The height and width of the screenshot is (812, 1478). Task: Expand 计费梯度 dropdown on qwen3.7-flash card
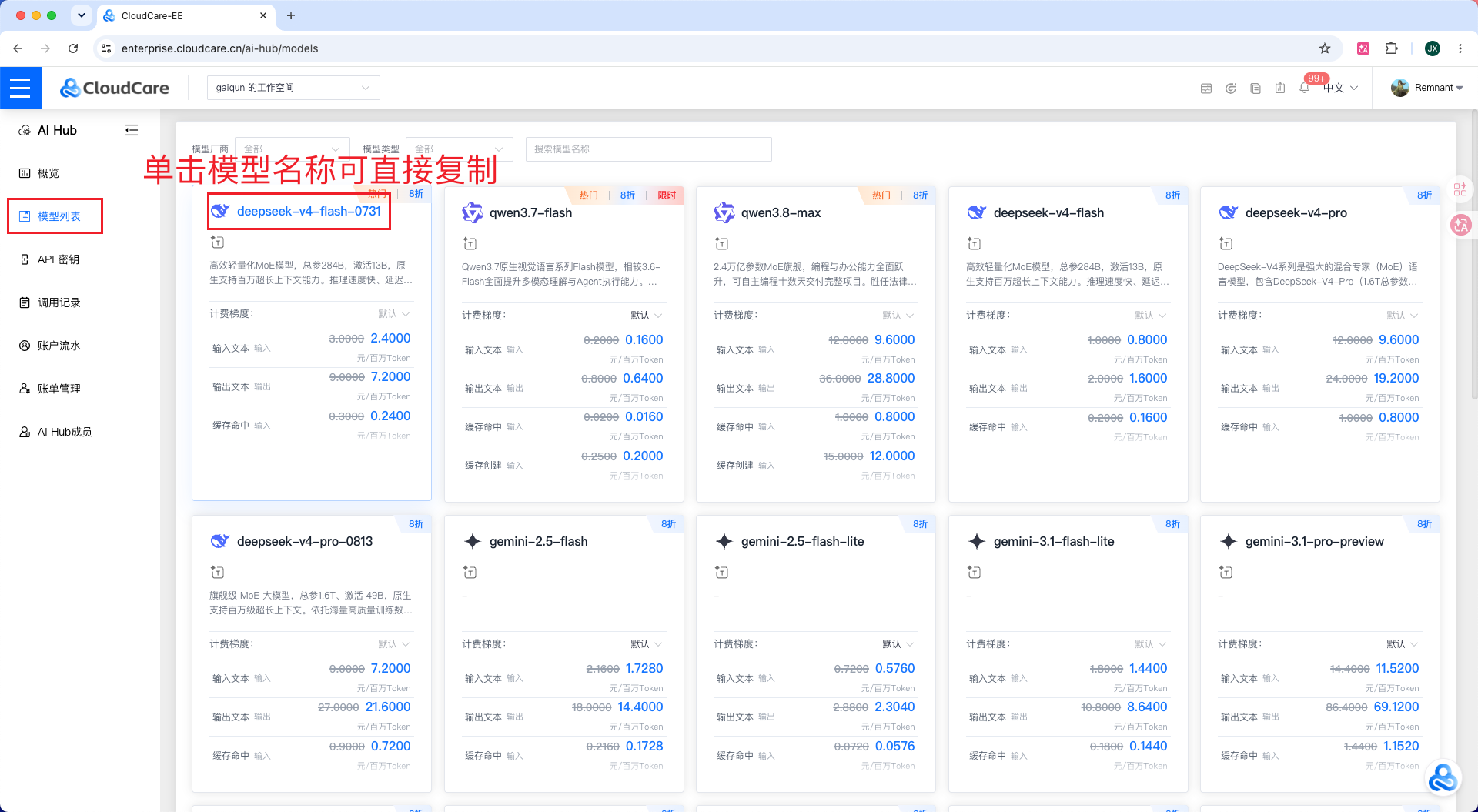[x=646, y=316]
